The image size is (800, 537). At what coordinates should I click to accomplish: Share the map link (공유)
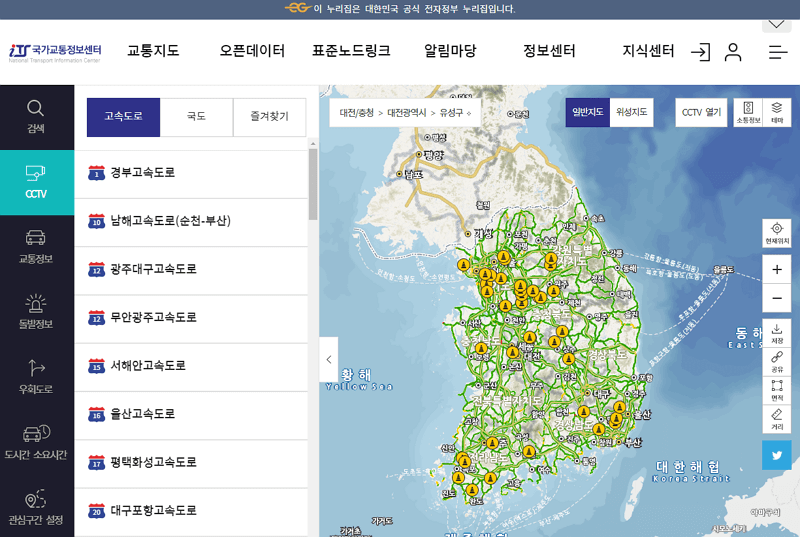coord(777,362)
